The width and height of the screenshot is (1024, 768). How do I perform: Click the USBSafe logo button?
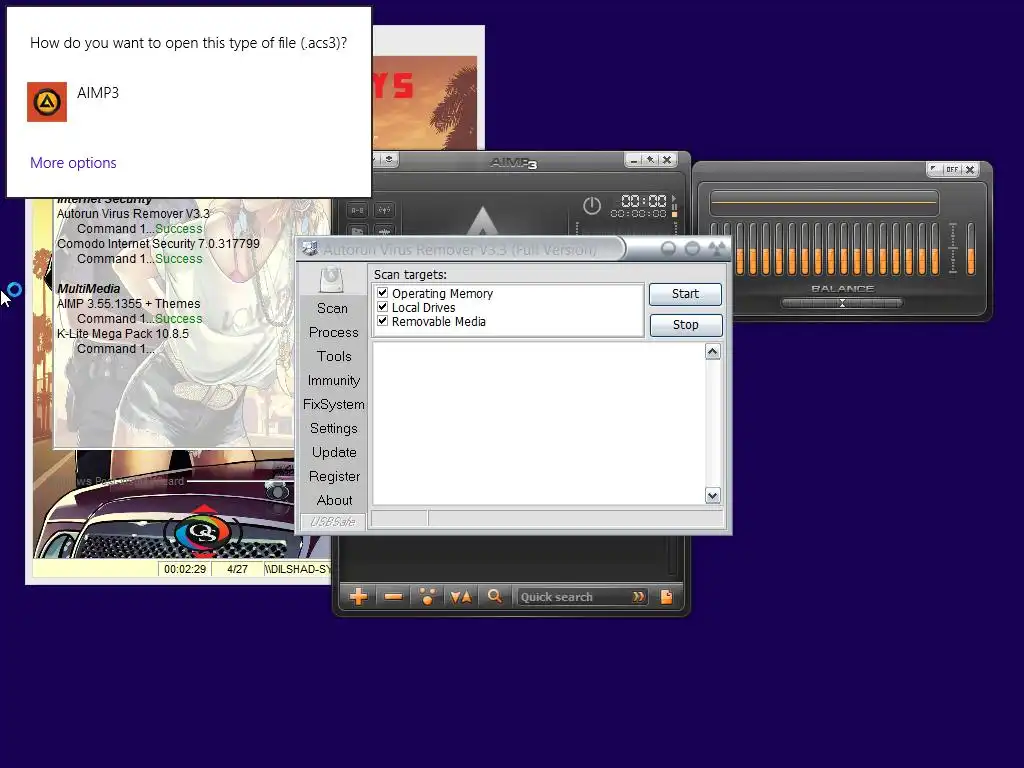[333, 522]
